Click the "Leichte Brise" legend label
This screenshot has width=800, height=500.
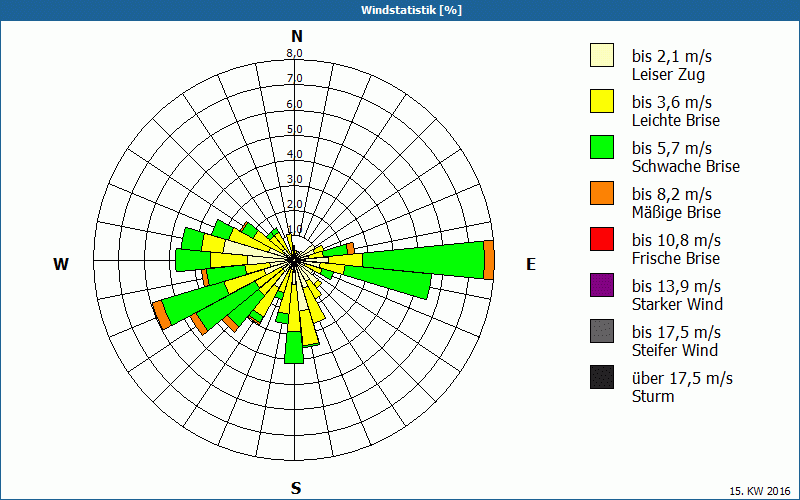pyautogui.click(x=676, y=120)
